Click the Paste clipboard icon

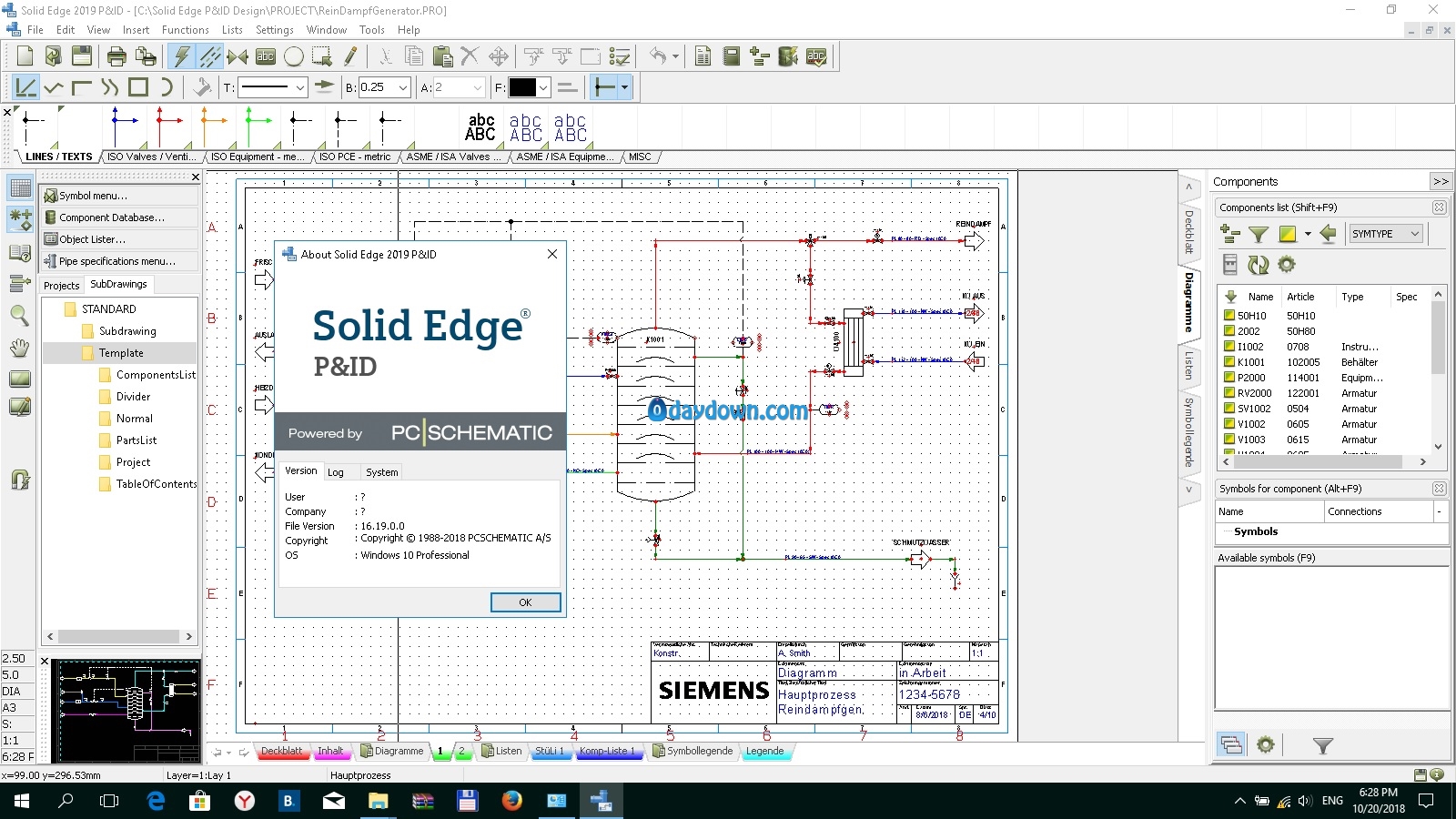442,56
